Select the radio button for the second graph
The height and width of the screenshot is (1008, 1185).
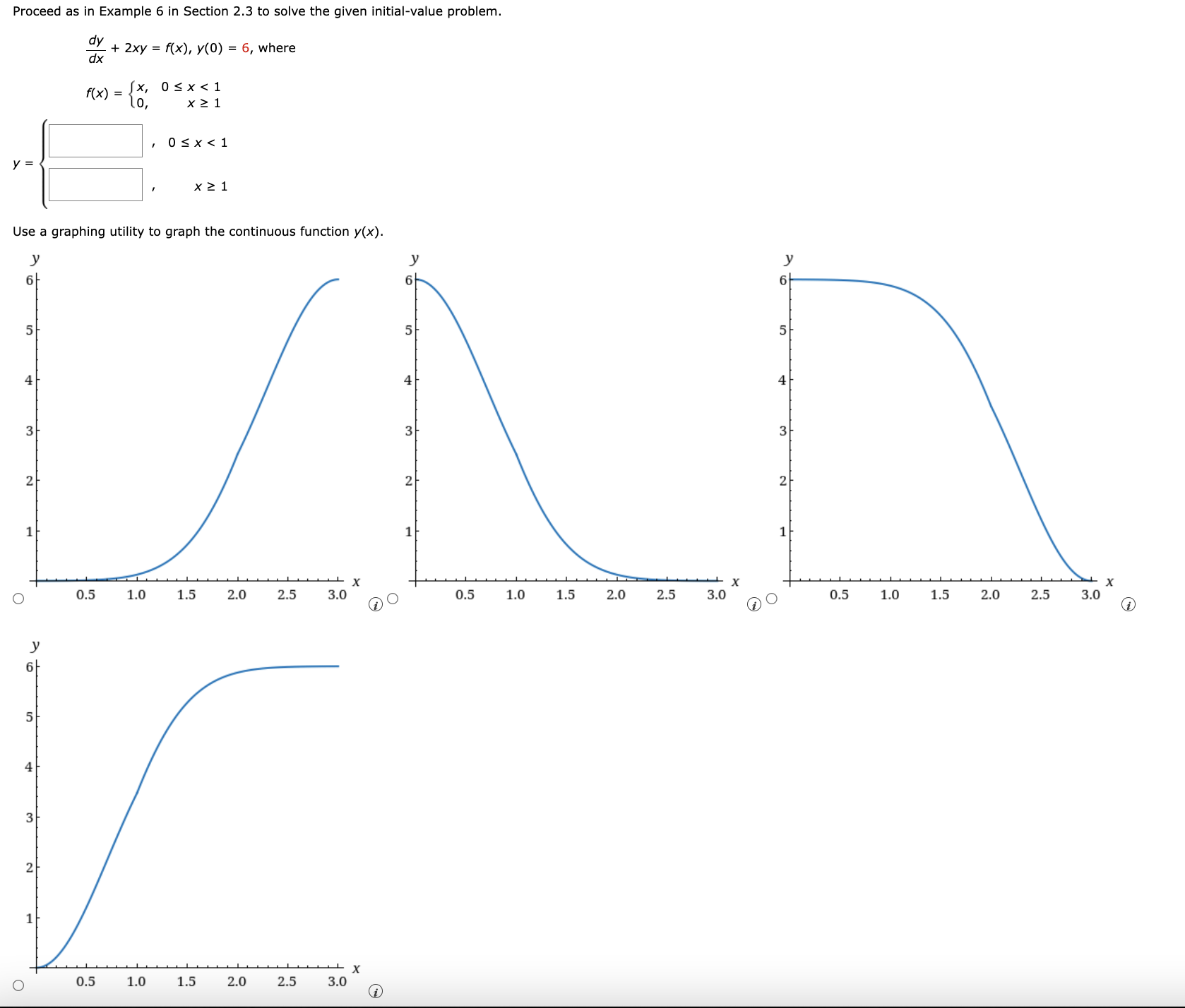393,597
